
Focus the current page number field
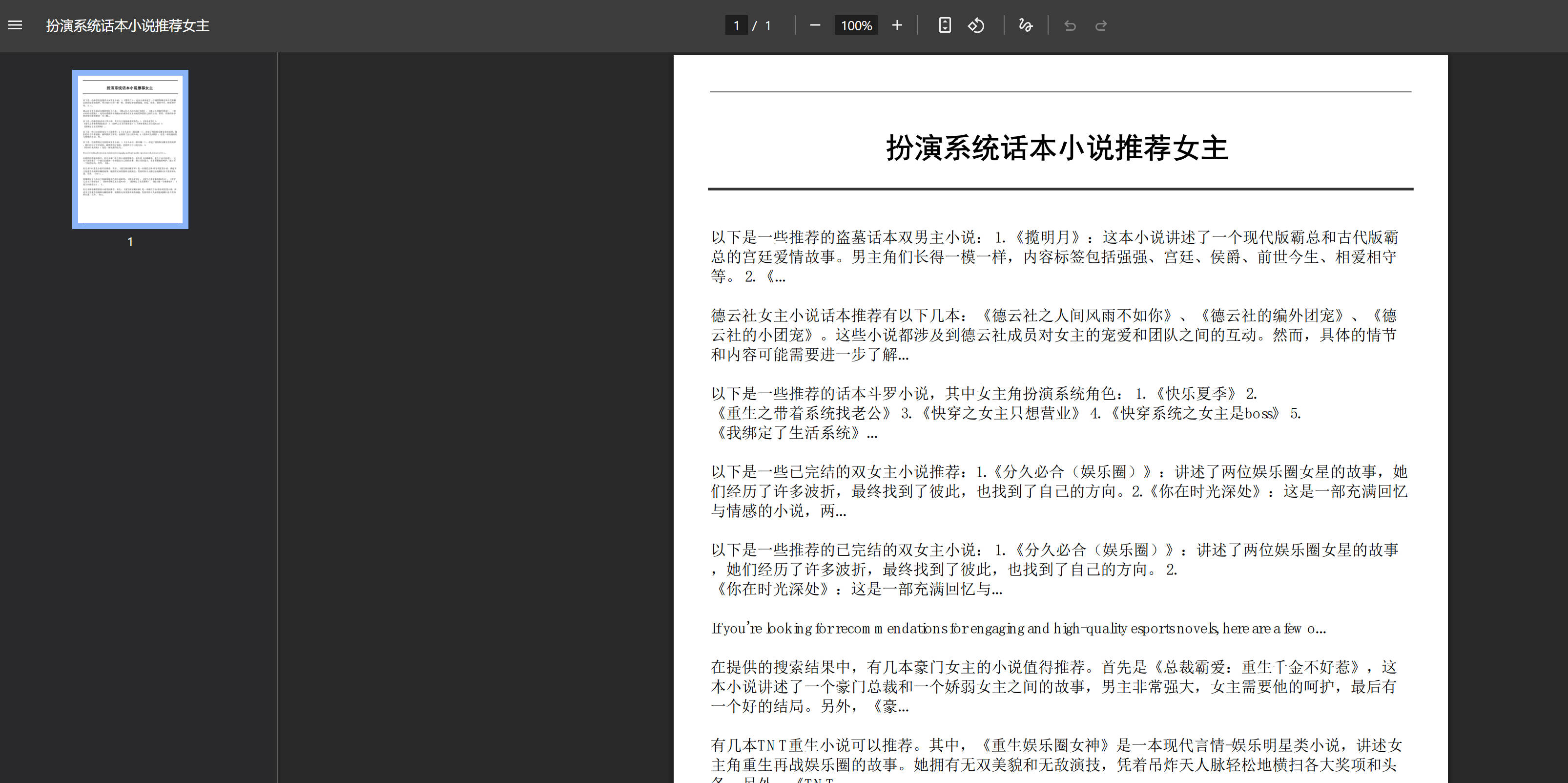pyautogui.click(x=736, y=25)
